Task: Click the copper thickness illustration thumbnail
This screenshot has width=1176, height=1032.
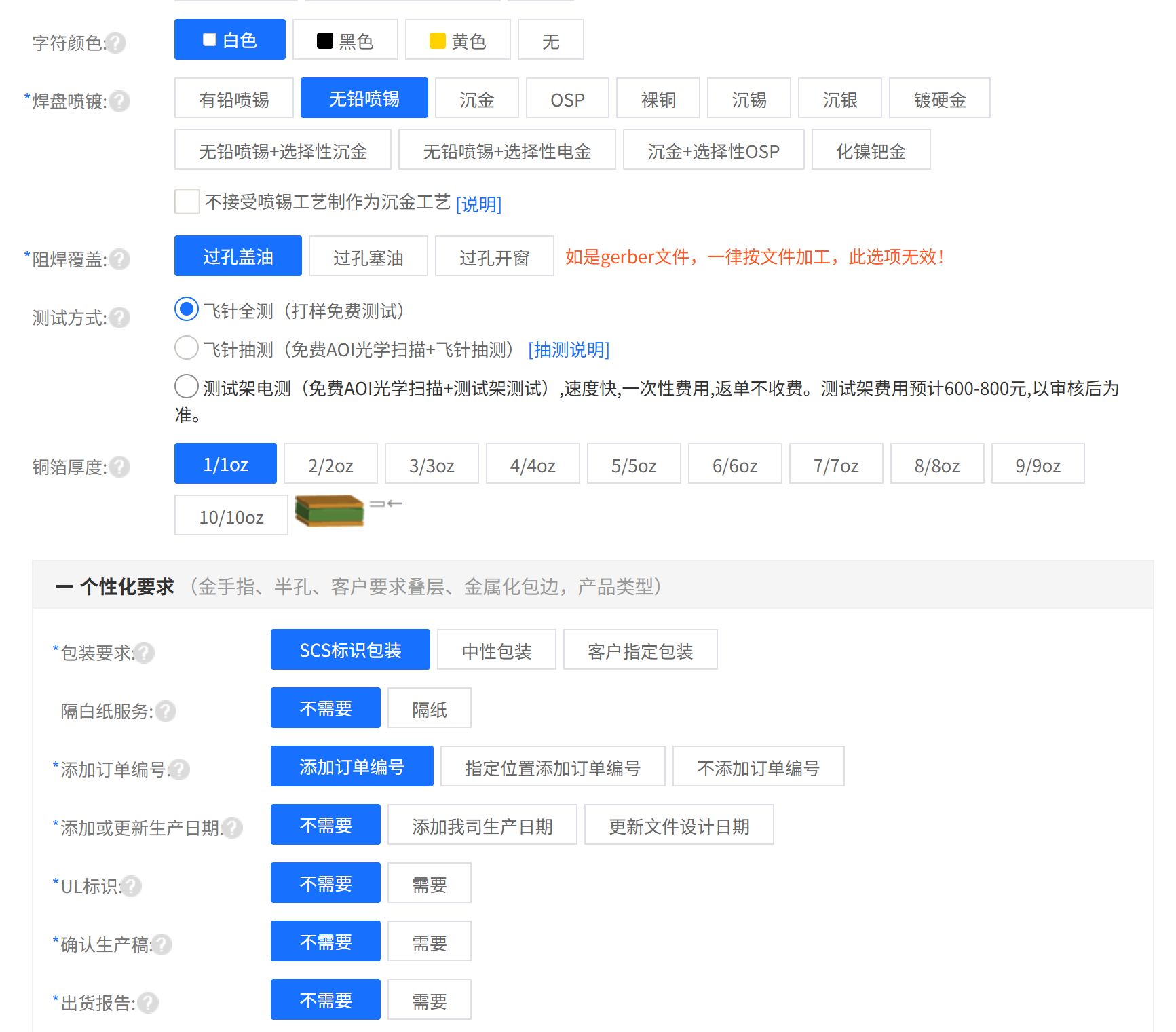Action: coord(330,511)
